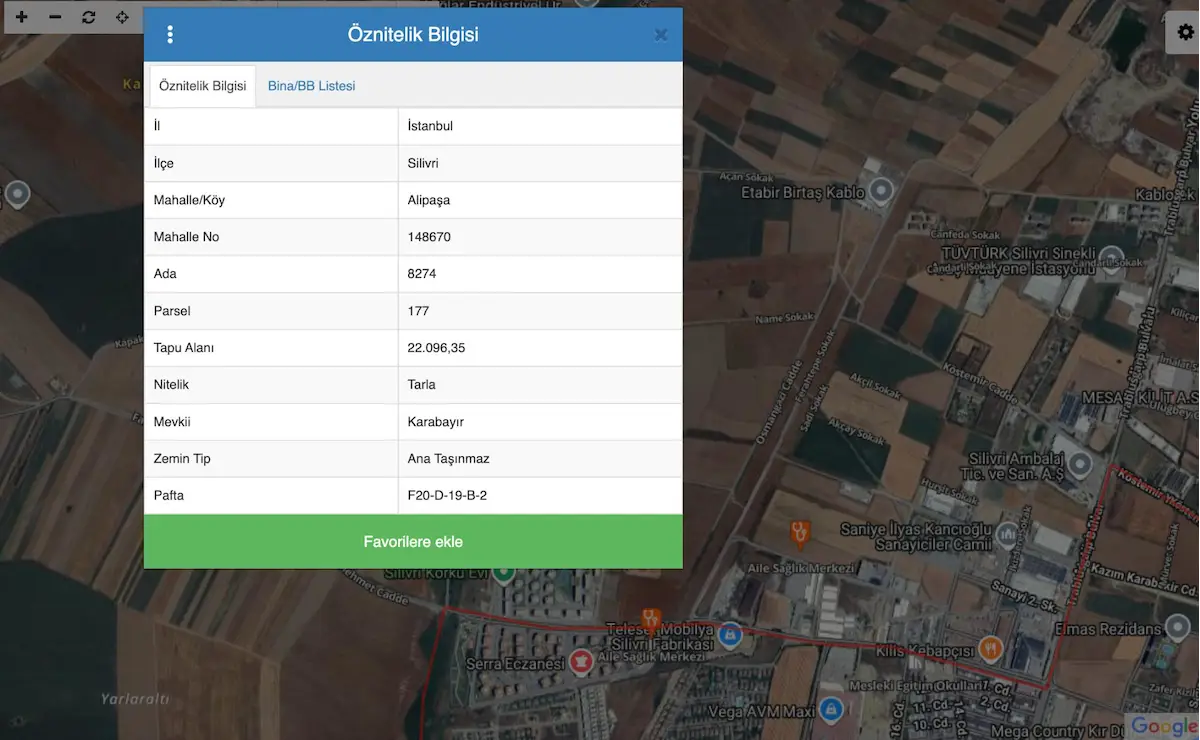The height and width of the screenshot is (740, 1200).
Task: Click the TÜVTÜRK Silivri map pin
Action: [x=1111, y=257]
